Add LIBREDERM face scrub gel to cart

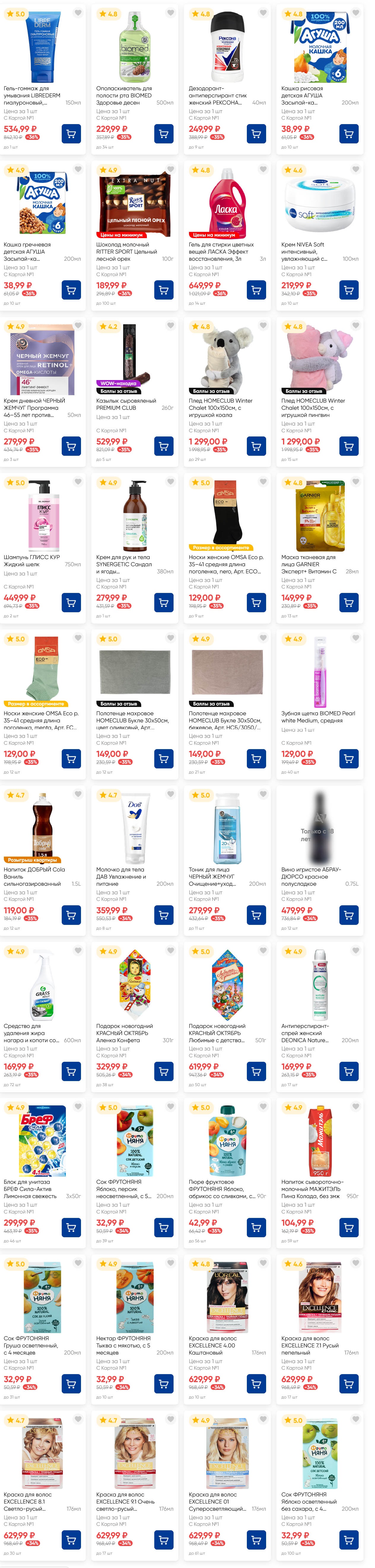coord(71,133)
